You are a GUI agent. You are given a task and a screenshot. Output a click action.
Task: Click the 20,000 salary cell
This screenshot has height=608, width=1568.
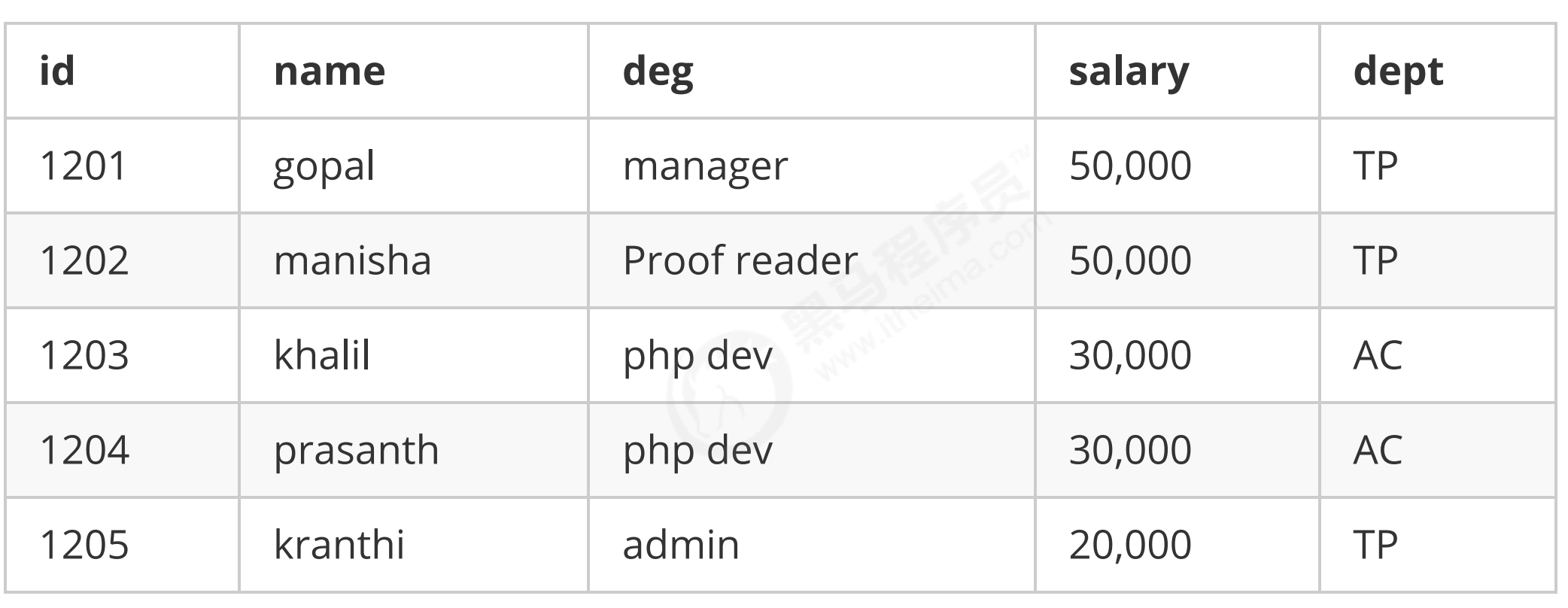tap(1177, 545)
